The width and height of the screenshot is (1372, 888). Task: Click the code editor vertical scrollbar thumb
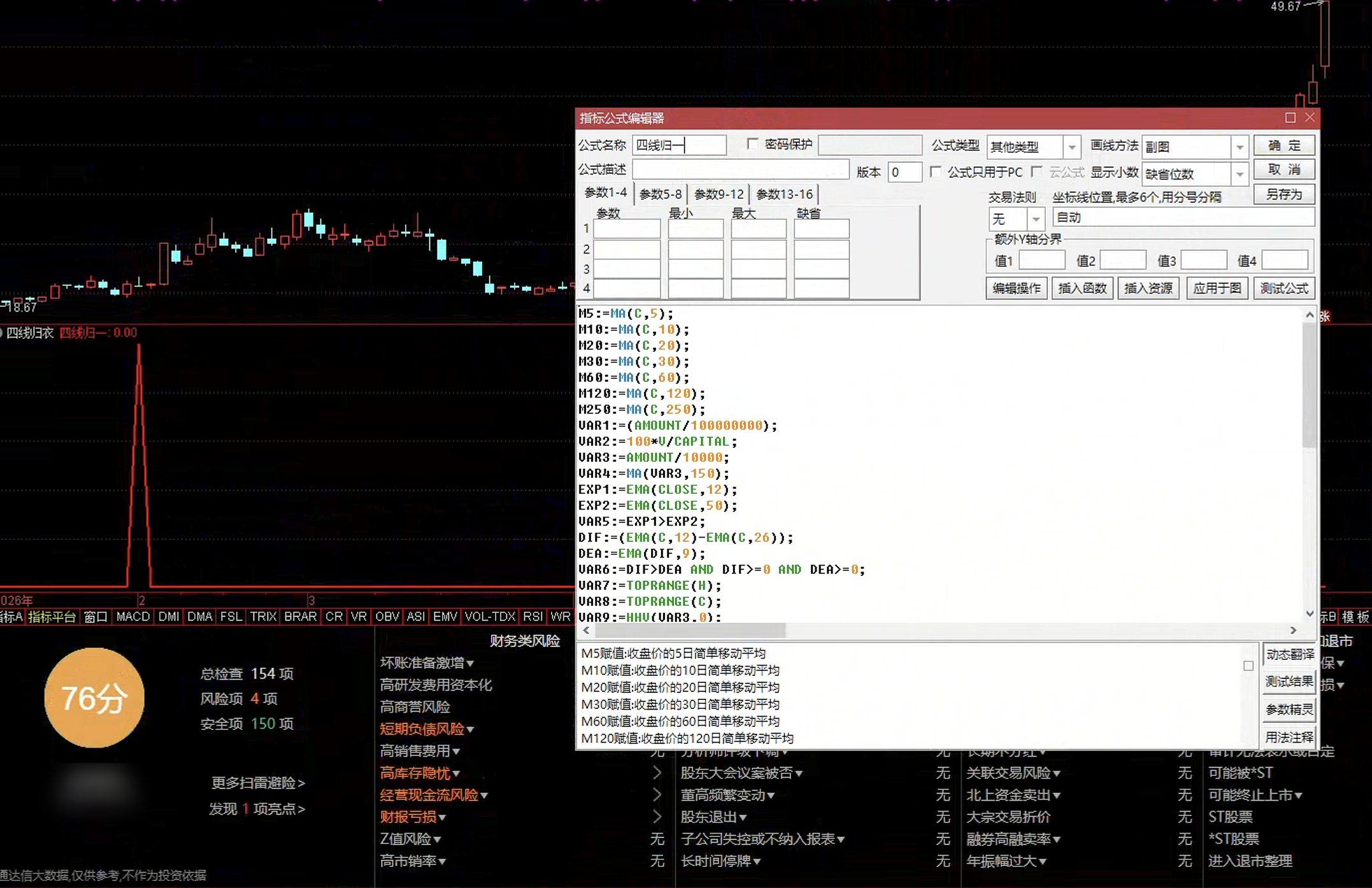tap(1310, 385)
